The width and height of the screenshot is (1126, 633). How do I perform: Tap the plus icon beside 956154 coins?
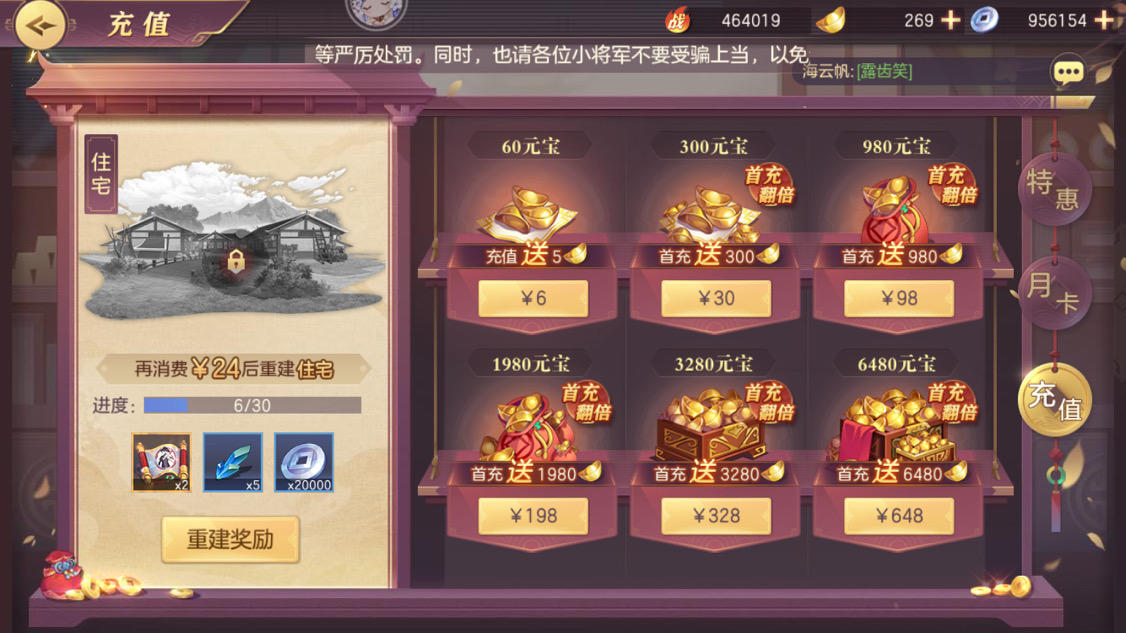pos(1104,20)
